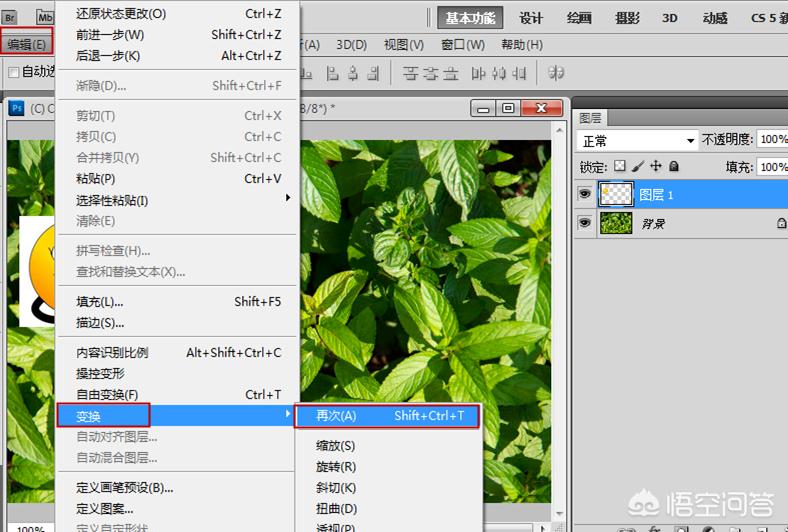This screenshot has height=532, width=788.
Task: Select 后退一步(K) in the edit menu
Action: (x=178, y=56)
